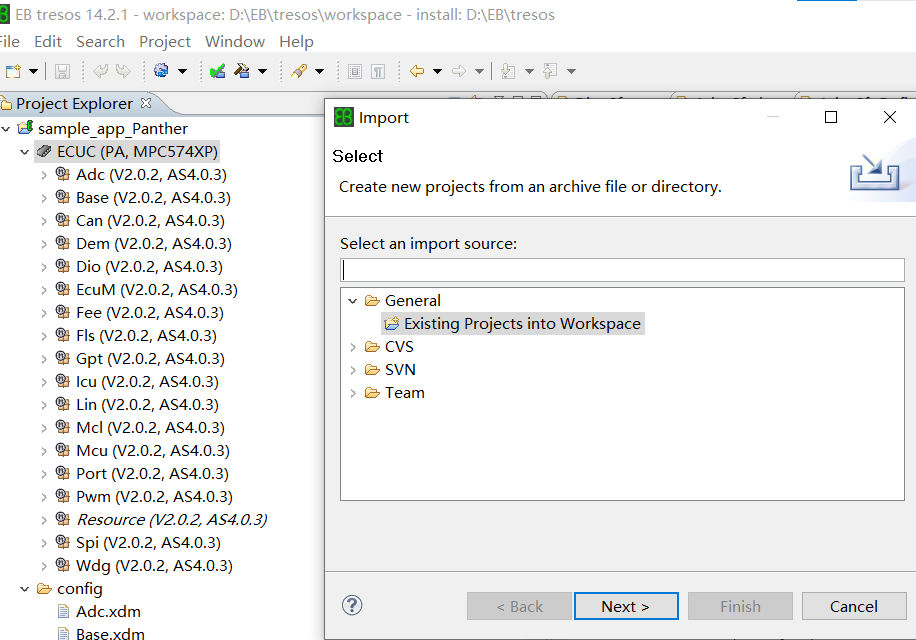The image size is (916, 640).
Task: Select the Project Explorer tab
Action: pos(74,103)
